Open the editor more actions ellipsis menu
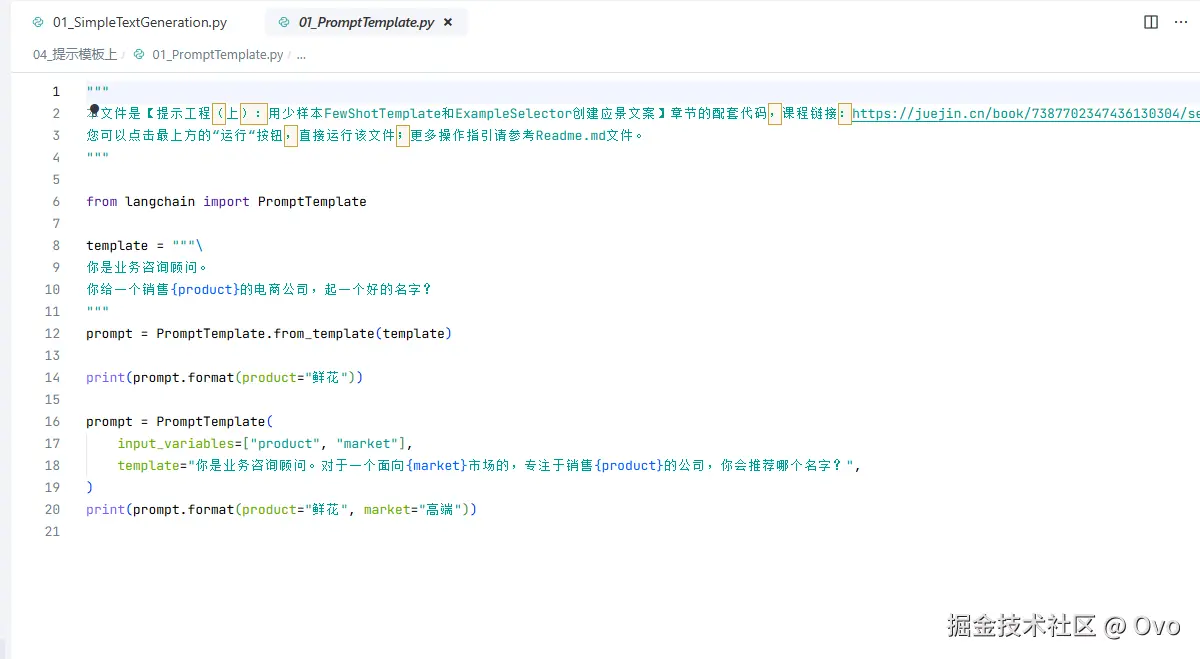The height and width of the screenshot is (659, 1200). tap(1182, 22)
